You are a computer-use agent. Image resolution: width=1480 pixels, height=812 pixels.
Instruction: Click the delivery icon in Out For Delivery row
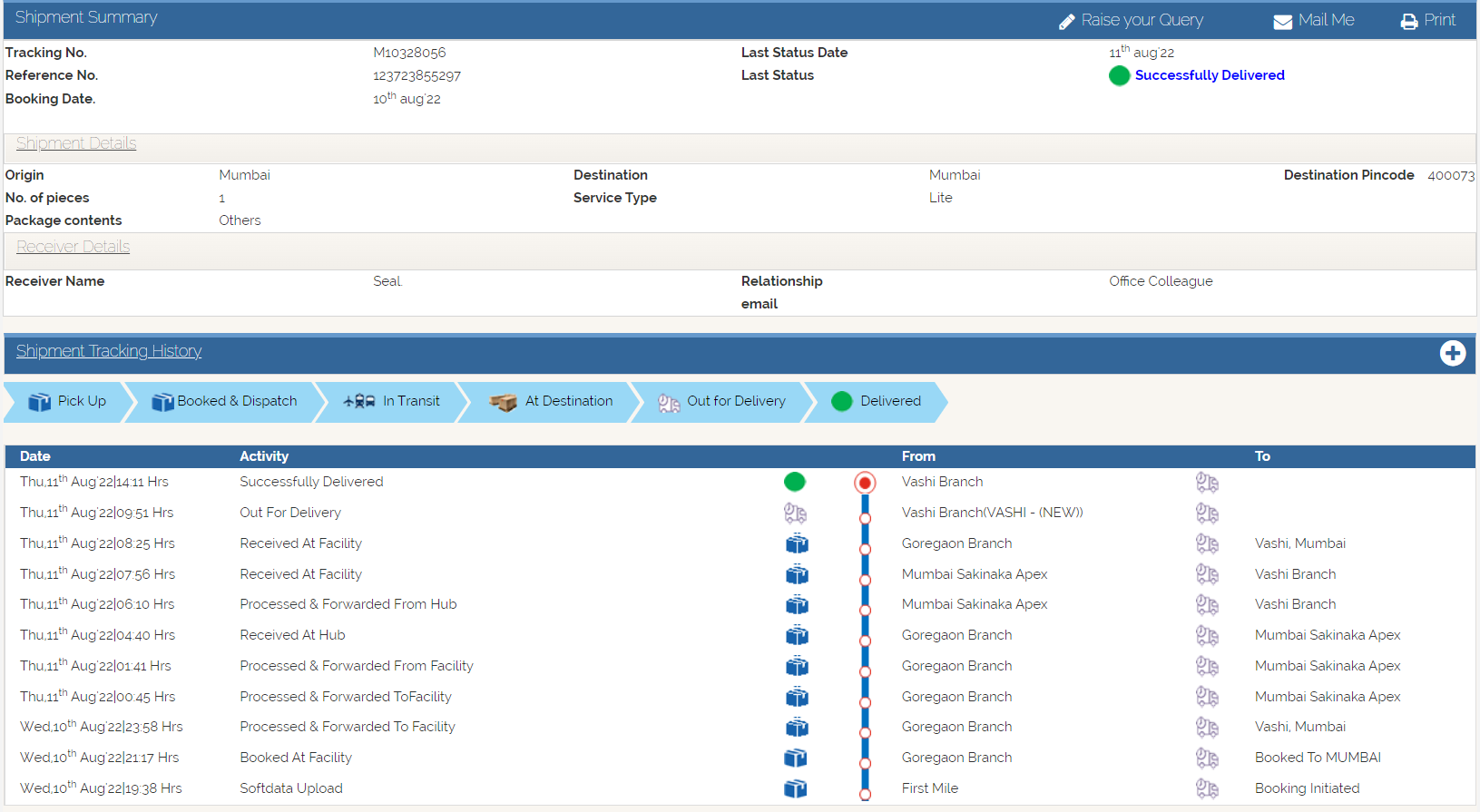[795, 514]
